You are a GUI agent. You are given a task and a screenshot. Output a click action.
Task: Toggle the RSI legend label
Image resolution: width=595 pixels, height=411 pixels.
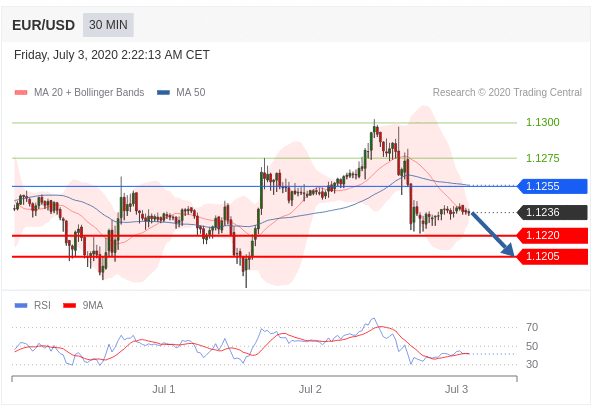(x=42, y=305)
